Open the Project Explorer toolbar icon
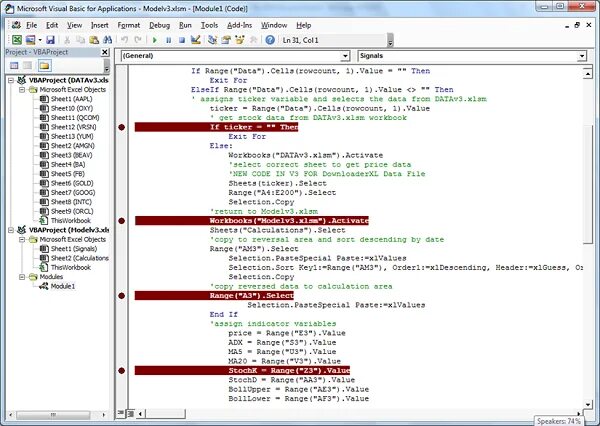This screenshot has width=600, height=426. (x=212, y=40)
